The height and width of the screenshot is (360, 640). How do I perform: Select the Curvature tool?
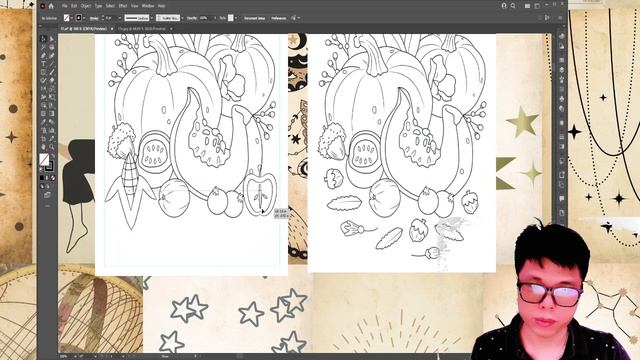click(x=51, y=55)
